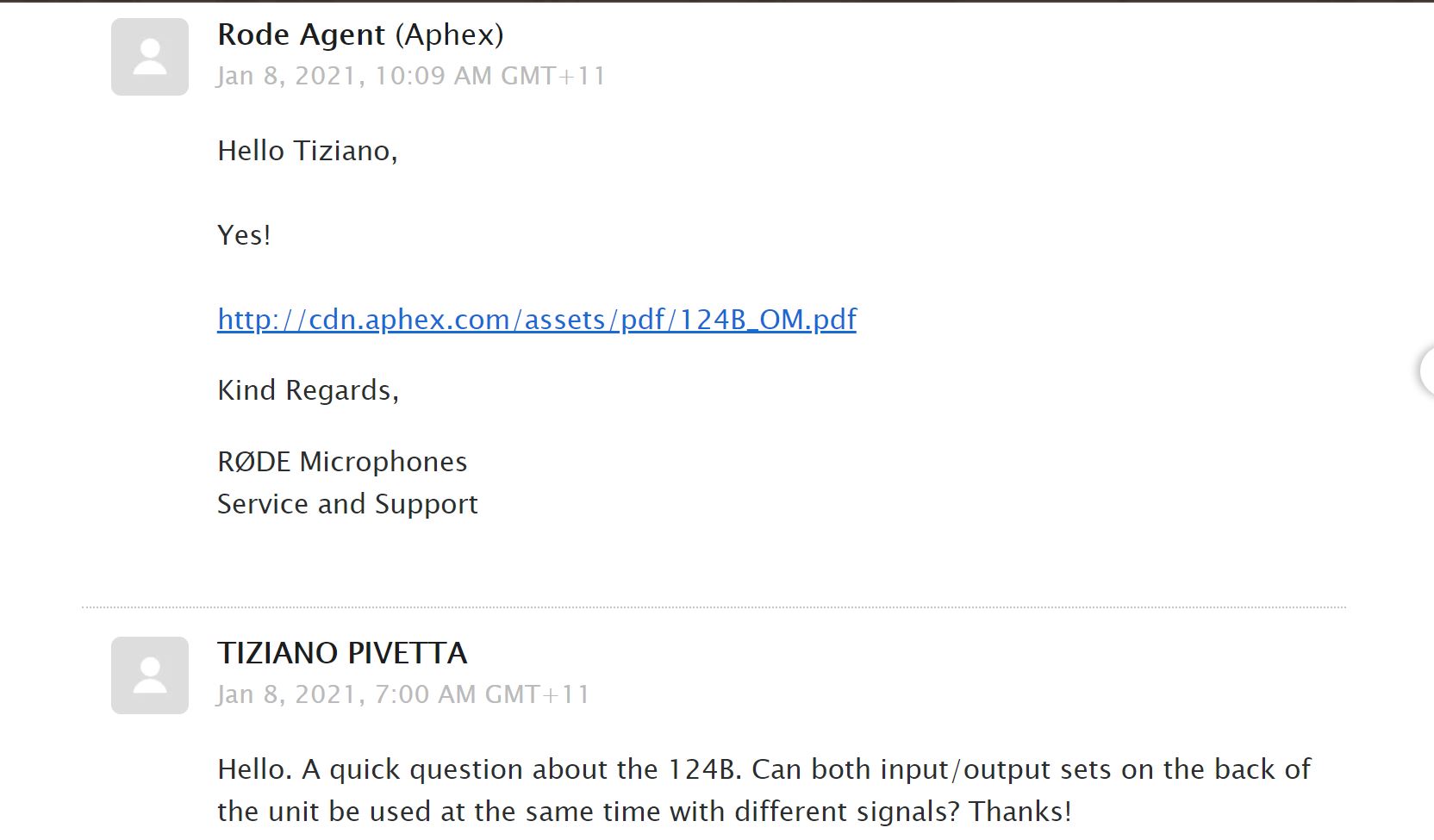Select the Rode Agent author name
Screen dimensions: 1434x840
point(301,34)
